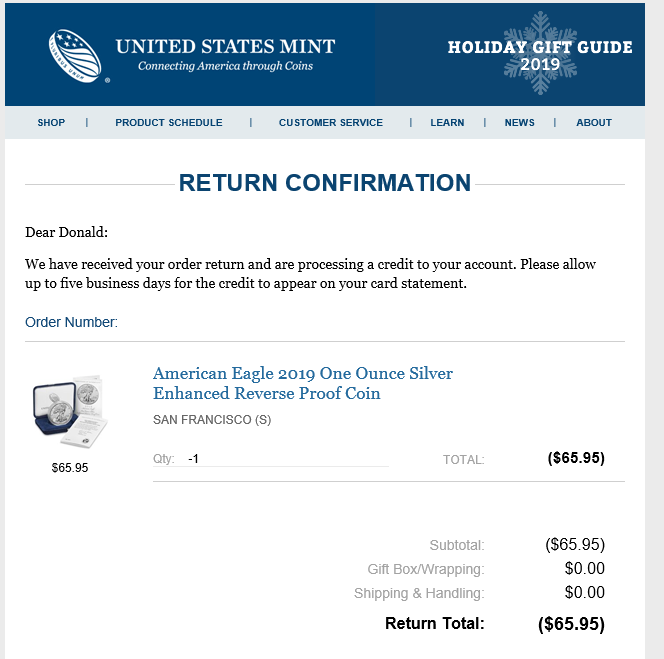Image resolution: width=664 pixels, height=659 pixels.
Task: Go to PRODUCT SCHEDULE in navigation
Action: tap(169, 122)
